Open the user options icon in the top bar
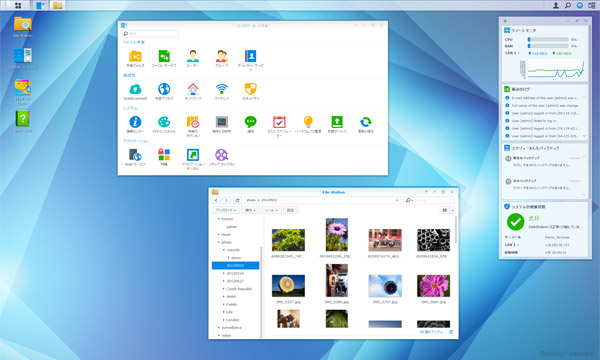Image resolution: width=600 pixels, height=360 pixels. pyautogui.click(x=556, y=5)
